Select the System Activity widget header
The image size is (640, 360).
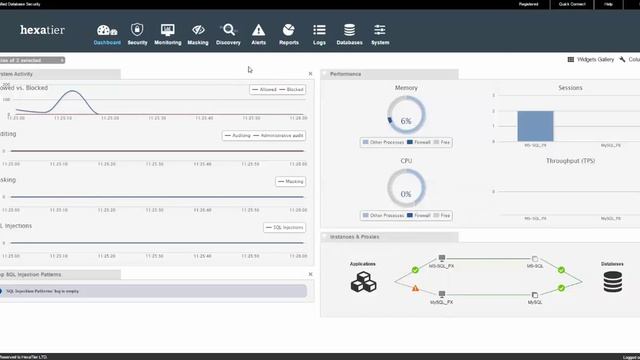(60, 74)
